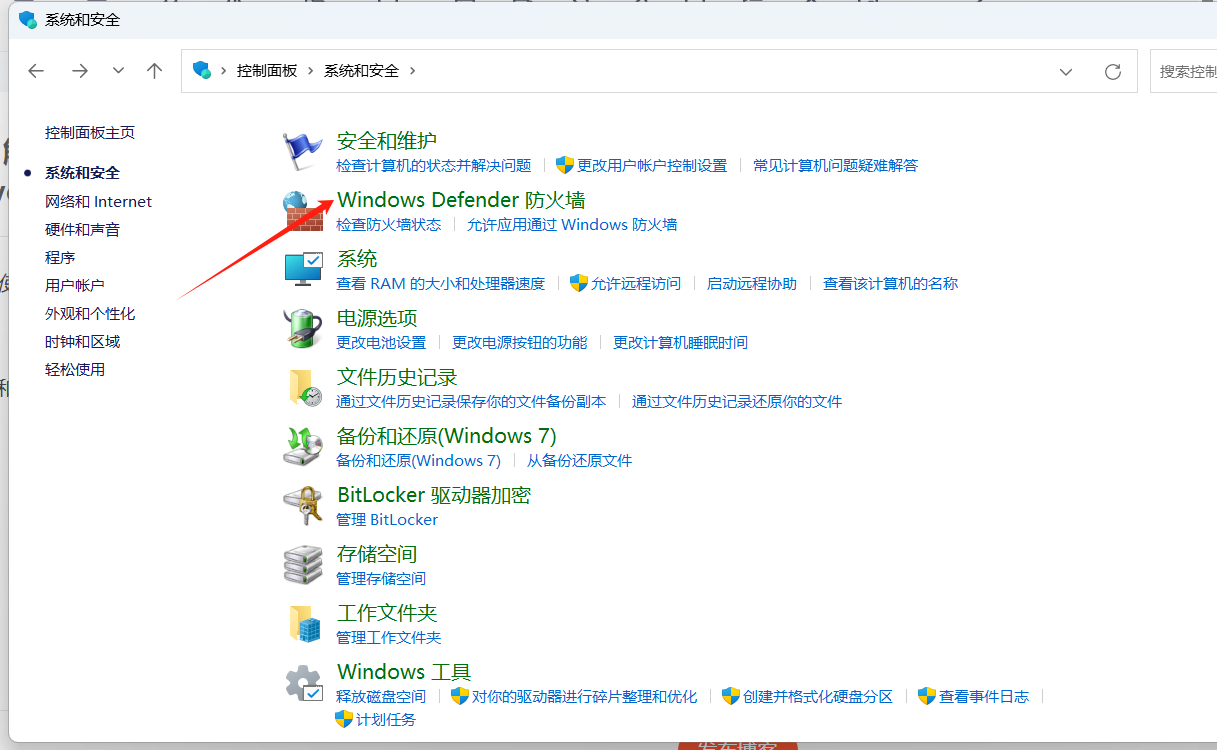Click 通过文件历史记录还原你的文件 link
Screen dimensions: 1217x750
click(x=737, y=401)
